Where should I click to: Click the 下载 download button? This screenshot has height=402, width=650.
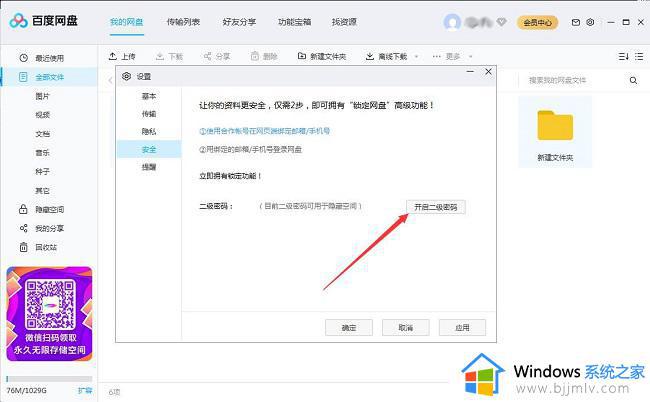click(169, 56)
